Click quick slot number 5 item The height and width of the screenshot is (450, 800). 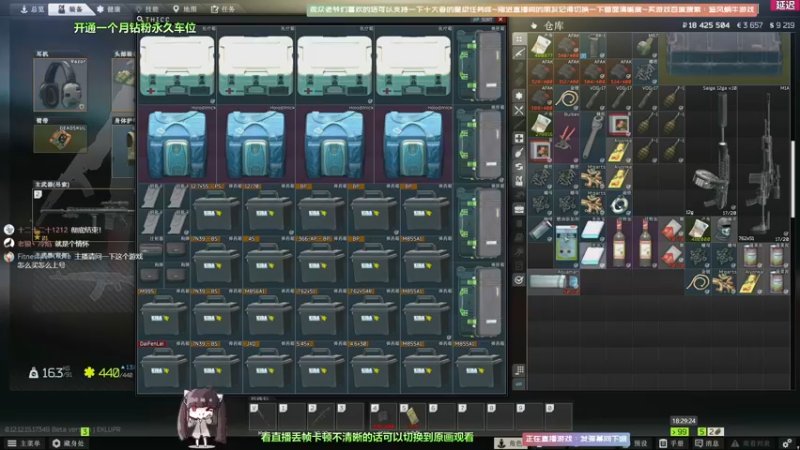click(413, 416)
